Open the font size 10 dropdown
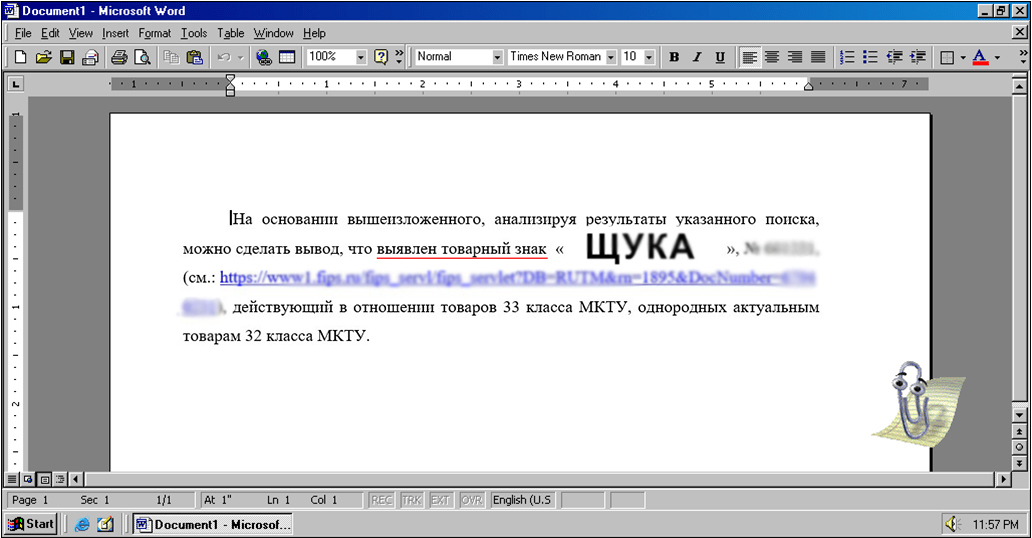The height and width of the screenshot is (538, 1032). [x=649, y=57]
